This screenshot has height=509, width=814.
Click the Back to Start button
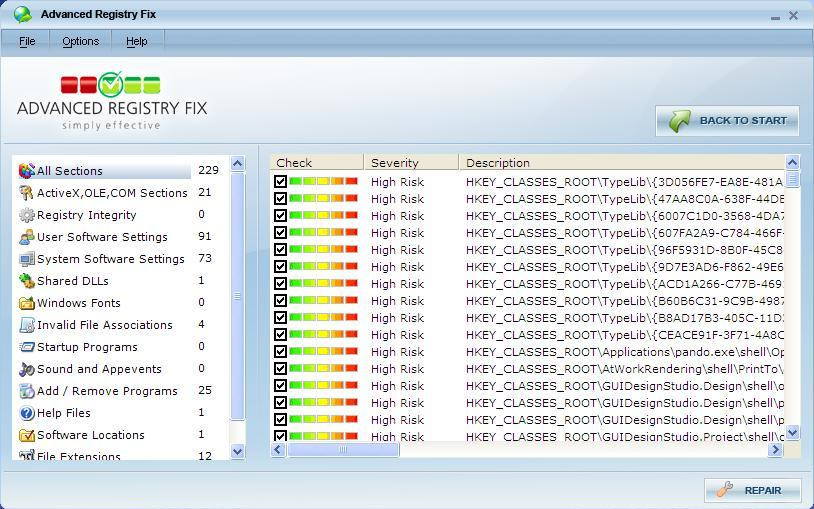coord(727,120)
